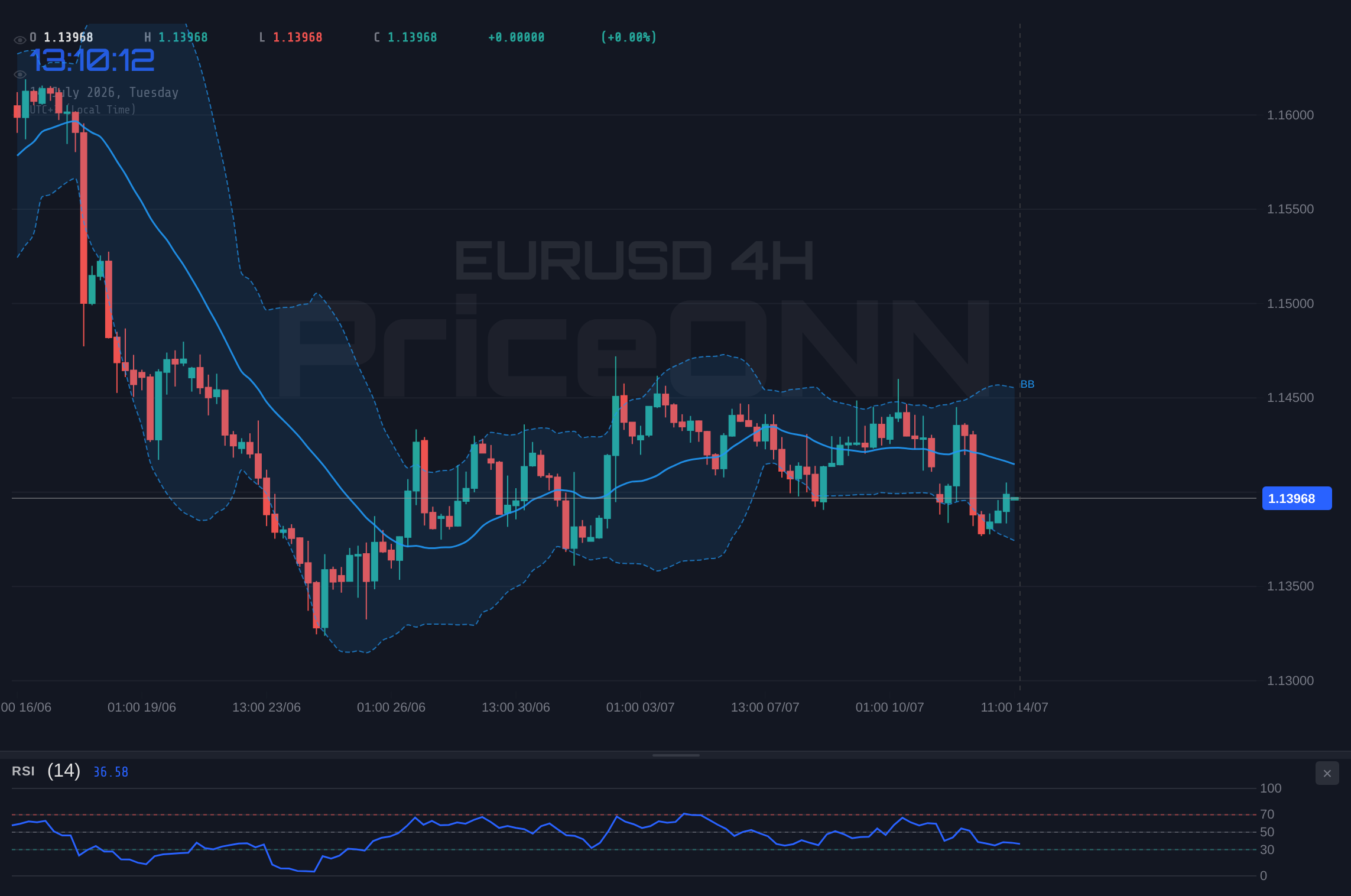Click the RSI 100 level label
Screen dimensions: 1351x896
click(1271, 788)
